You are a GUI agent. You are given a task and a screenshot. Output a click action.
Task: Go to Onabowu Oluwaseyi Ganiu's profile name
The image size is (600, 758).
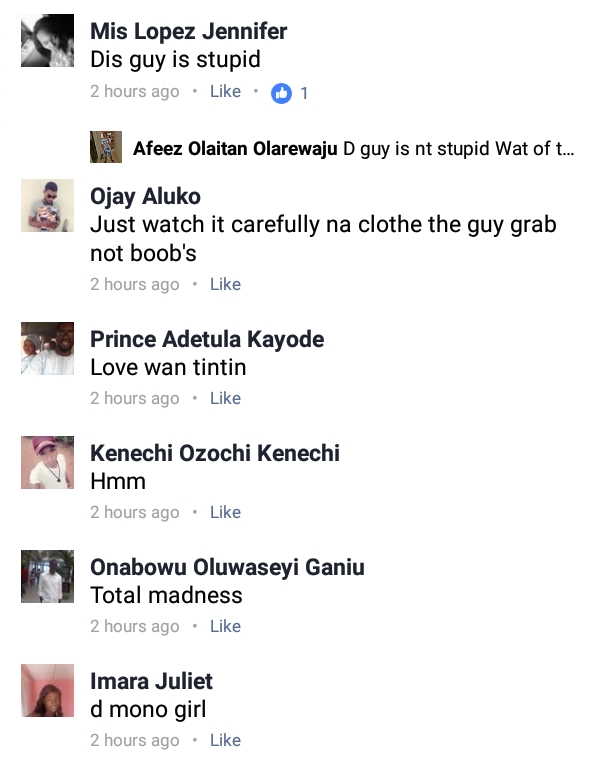point(227,567)
